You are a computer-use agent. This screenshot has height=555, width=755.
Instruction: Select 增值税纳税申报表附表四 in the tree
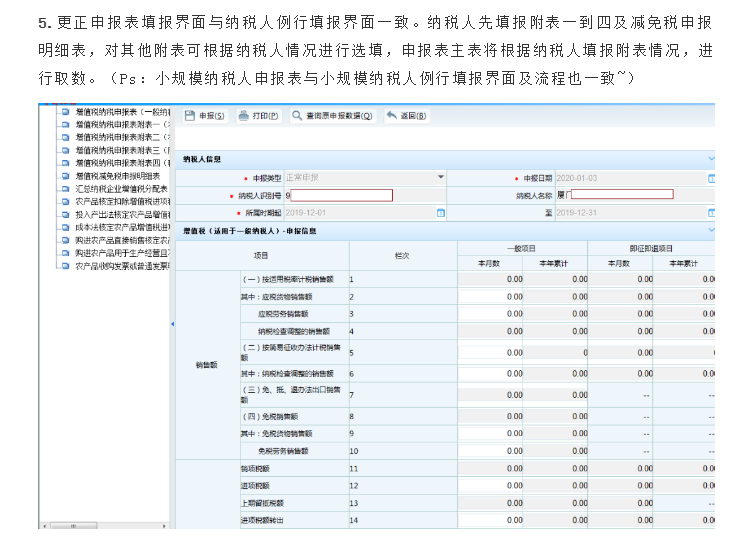pyautogui.click(x=122, y=163)
